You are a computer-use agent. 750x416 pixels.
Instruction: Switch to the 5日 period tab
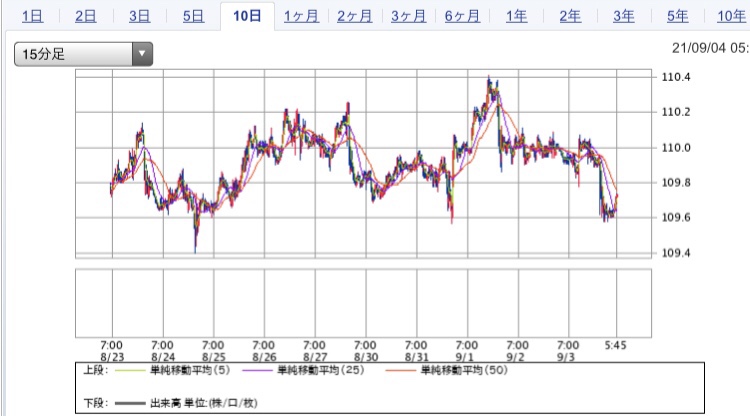[193, 16]
